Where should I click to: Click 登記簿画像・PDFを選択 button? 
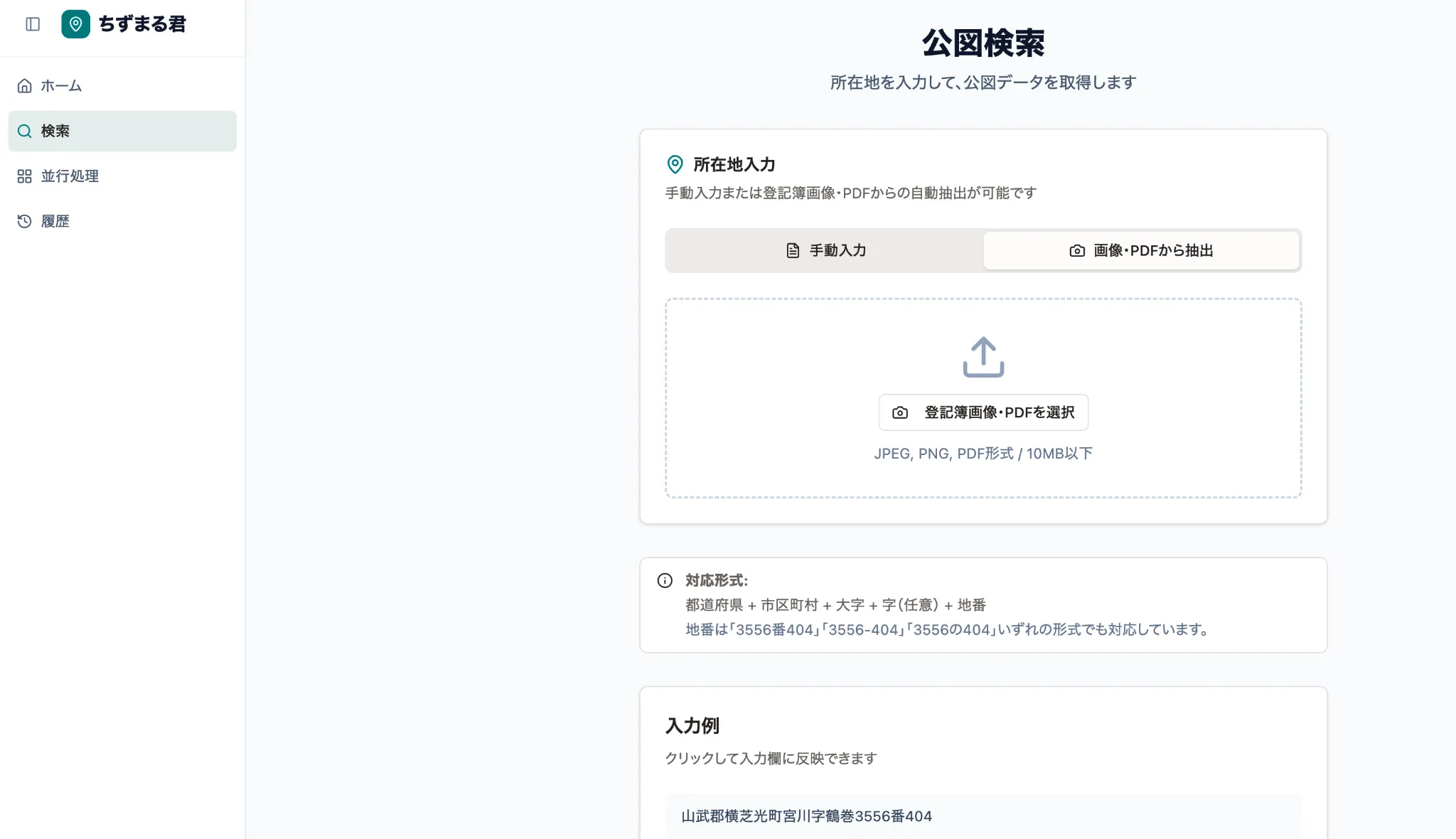click(x=983, y=412)
